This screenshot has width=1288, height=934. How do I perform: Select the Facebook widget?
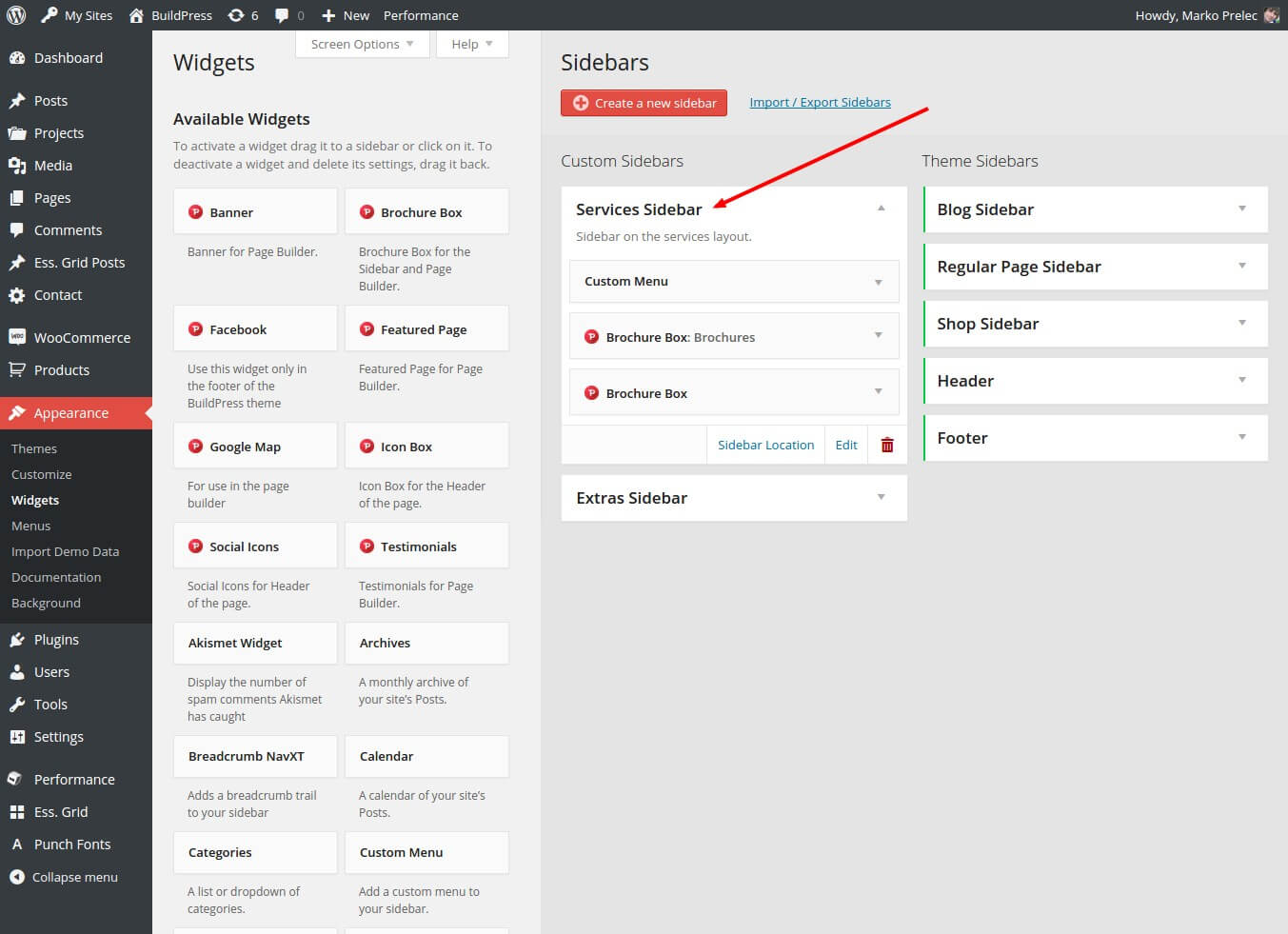point(255,329)
